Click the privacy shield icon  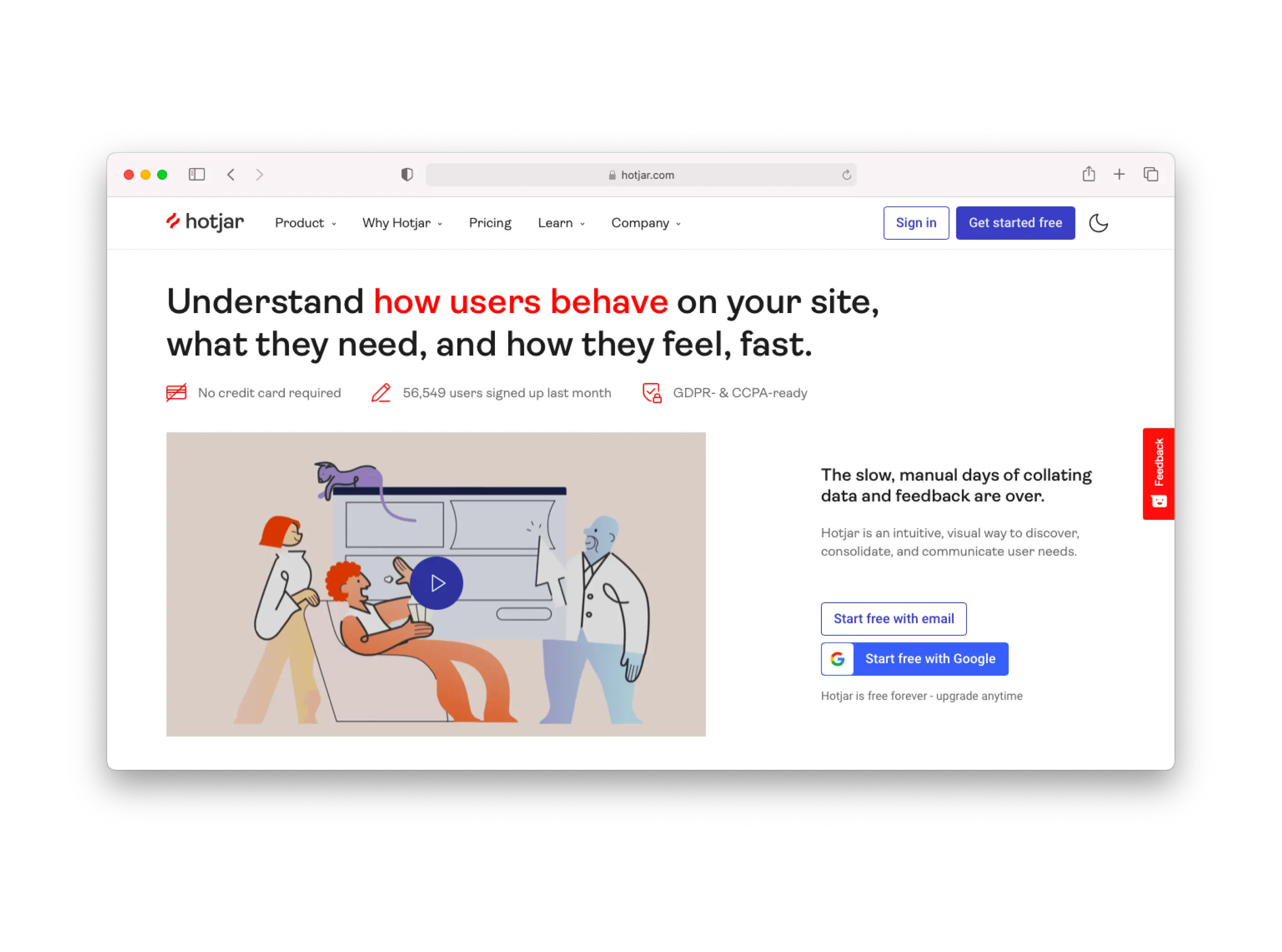click(407, 175)
